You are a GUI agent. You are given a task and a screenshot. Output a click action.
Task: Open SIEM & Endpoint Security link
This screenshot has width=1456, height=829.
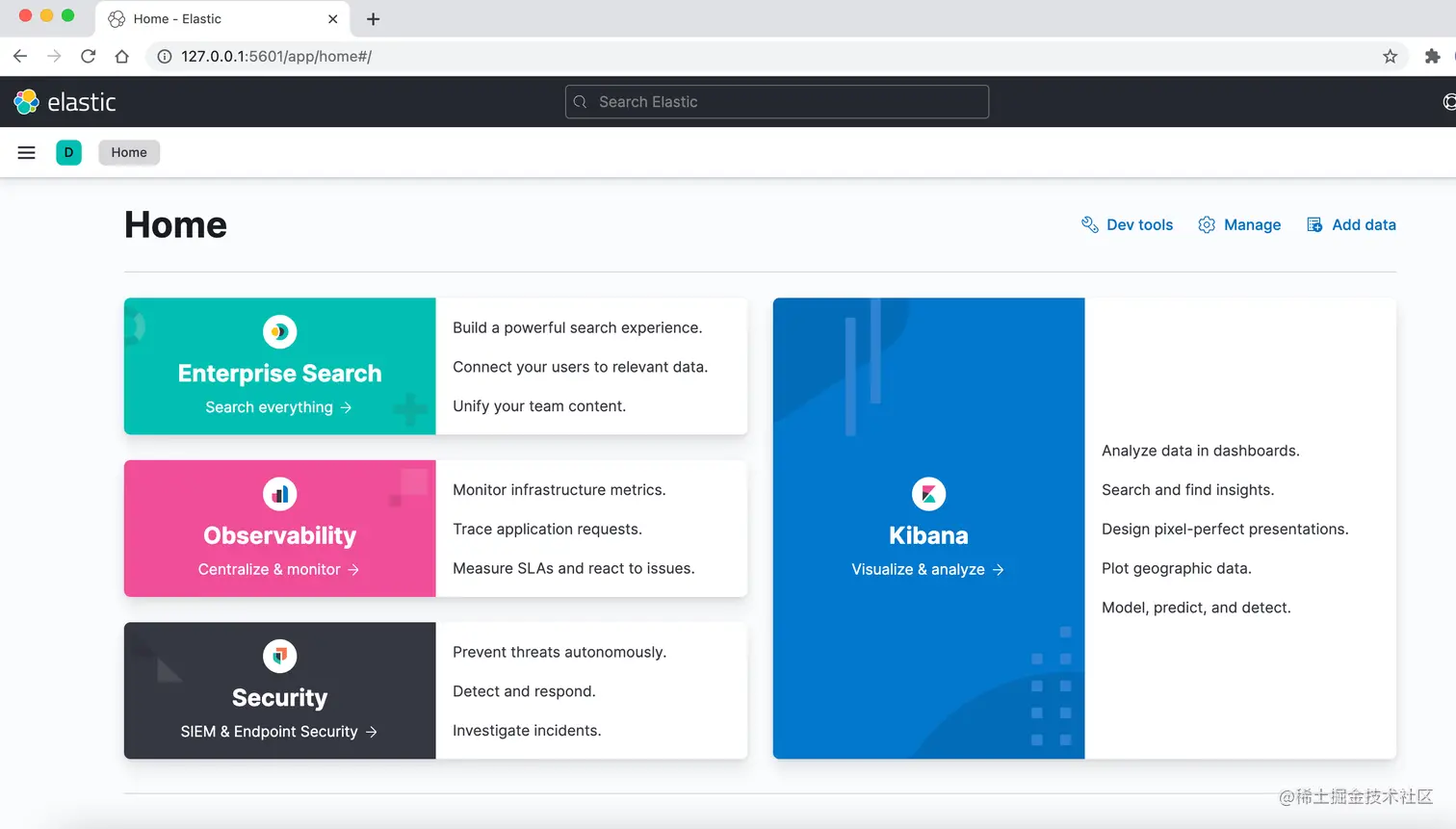point(279,732)
